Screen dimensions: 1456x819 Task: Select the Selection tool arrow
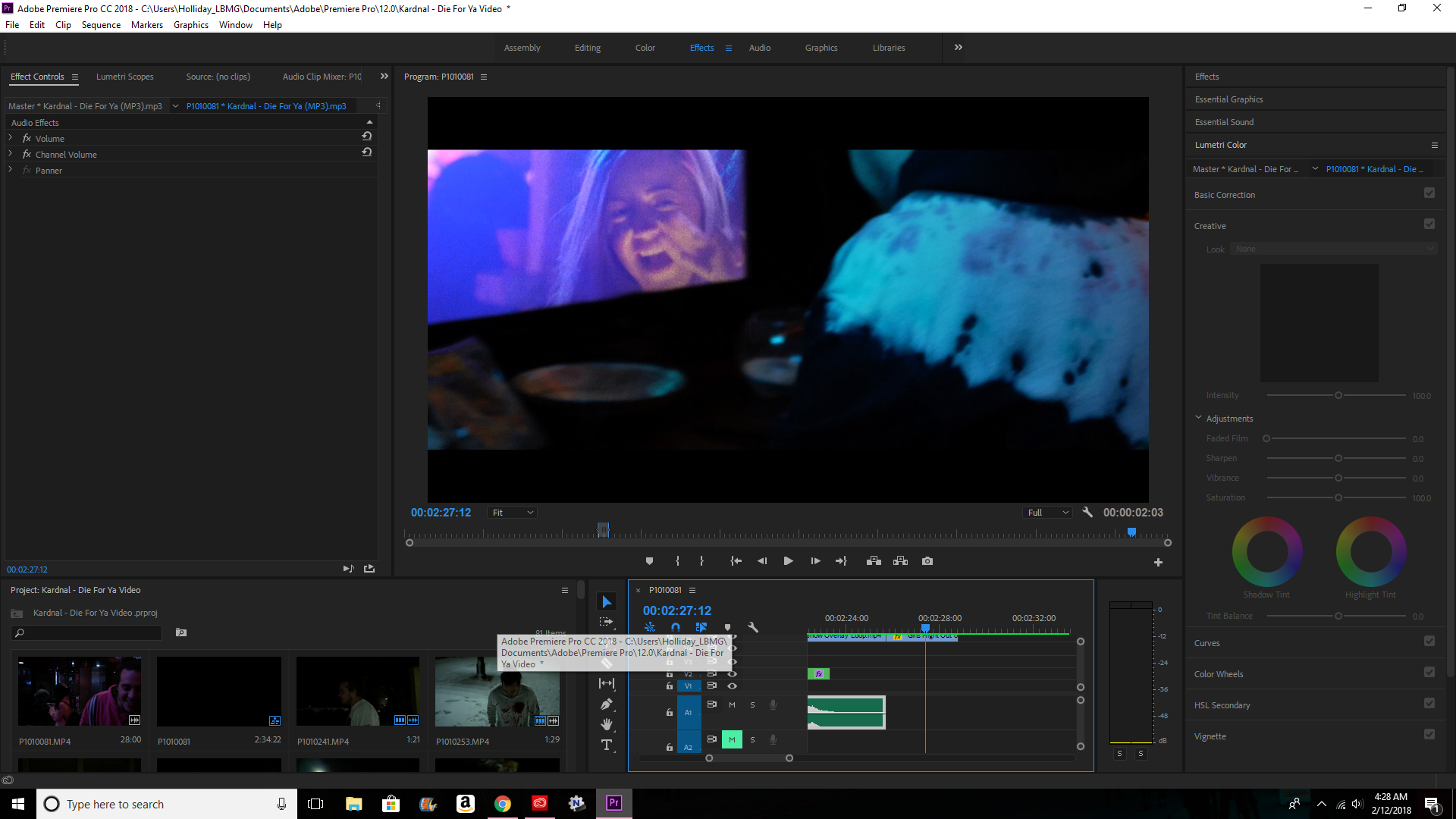click(607, 602)
